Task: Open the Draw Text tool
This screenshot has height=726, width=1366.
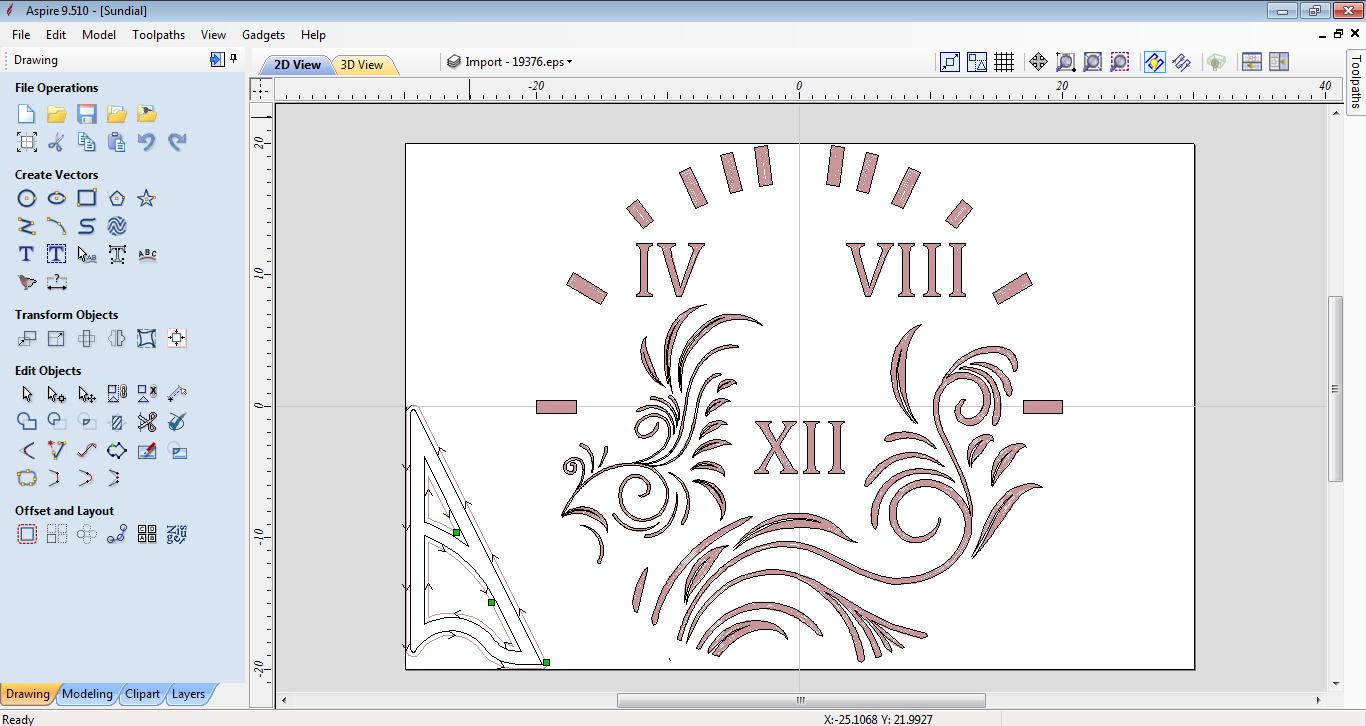Action: pos(26,254)
